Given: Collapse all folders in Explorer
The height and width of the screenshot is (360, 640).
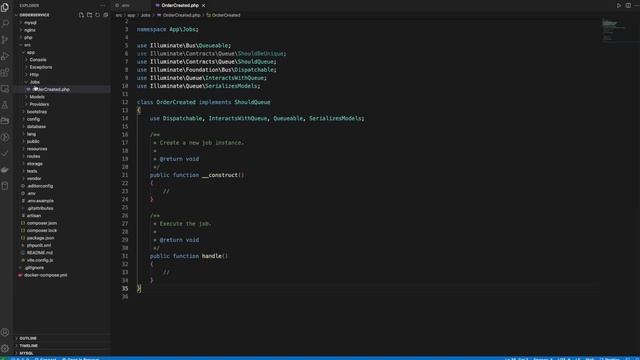Looking at the screenshot, I should coord(106,15).
